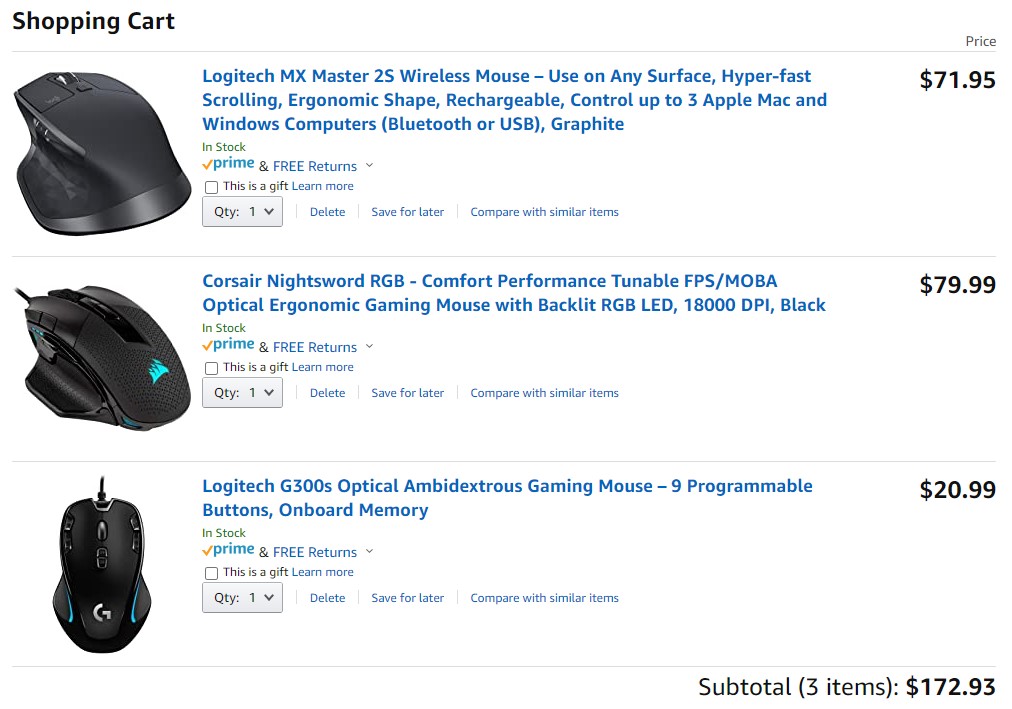Expand FREE Returns chevron for MX Master 2S
Screen dimensions: 1012x709
tap(369, 165)
